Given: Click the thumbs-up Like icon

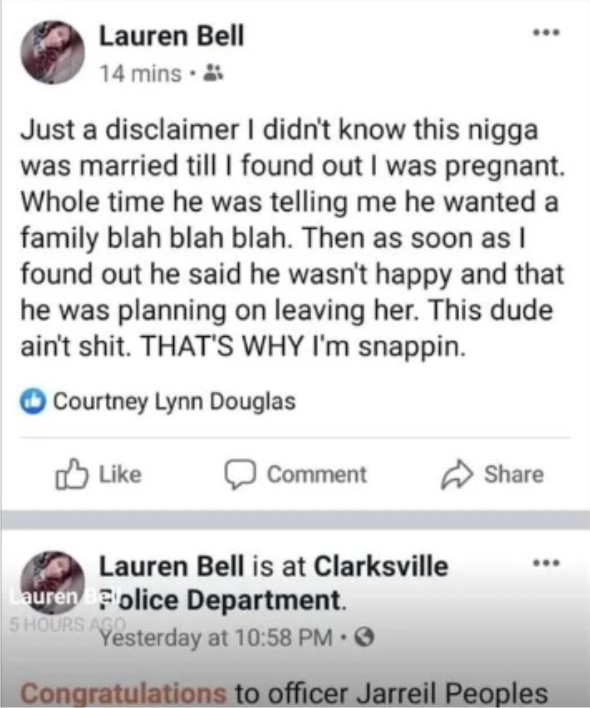Looking at the screenshot, I should click(x=71, y=475).
